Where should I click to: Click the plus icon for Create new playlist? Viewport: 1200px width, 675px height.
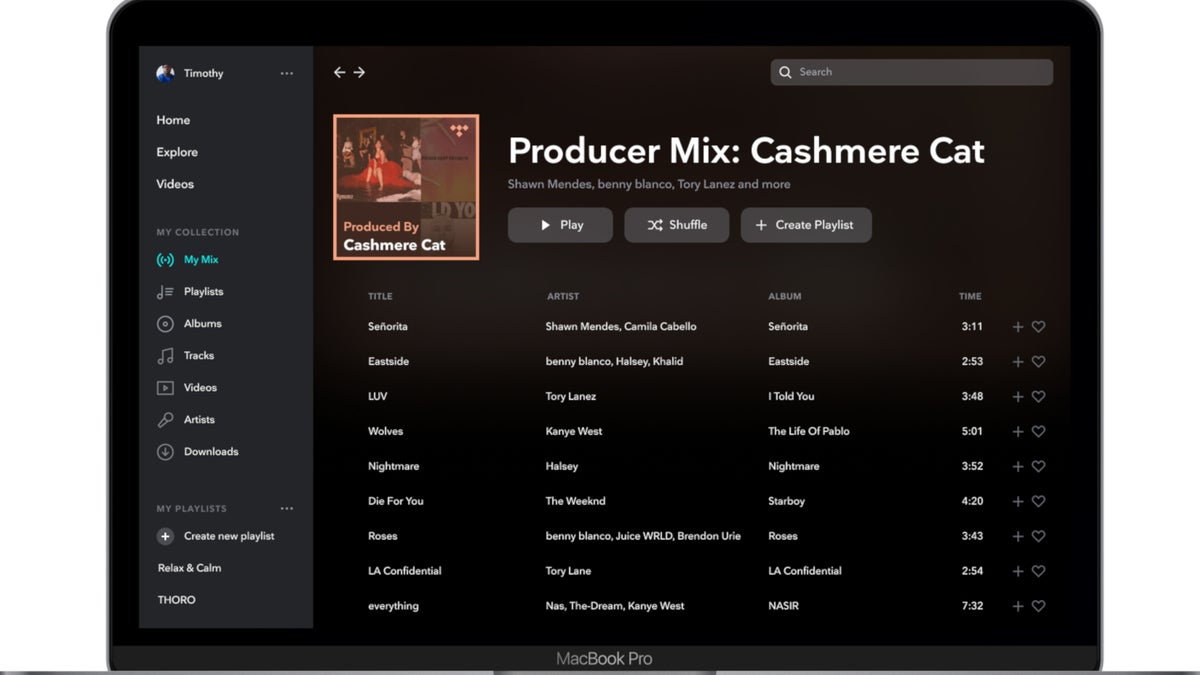(165, 536)
